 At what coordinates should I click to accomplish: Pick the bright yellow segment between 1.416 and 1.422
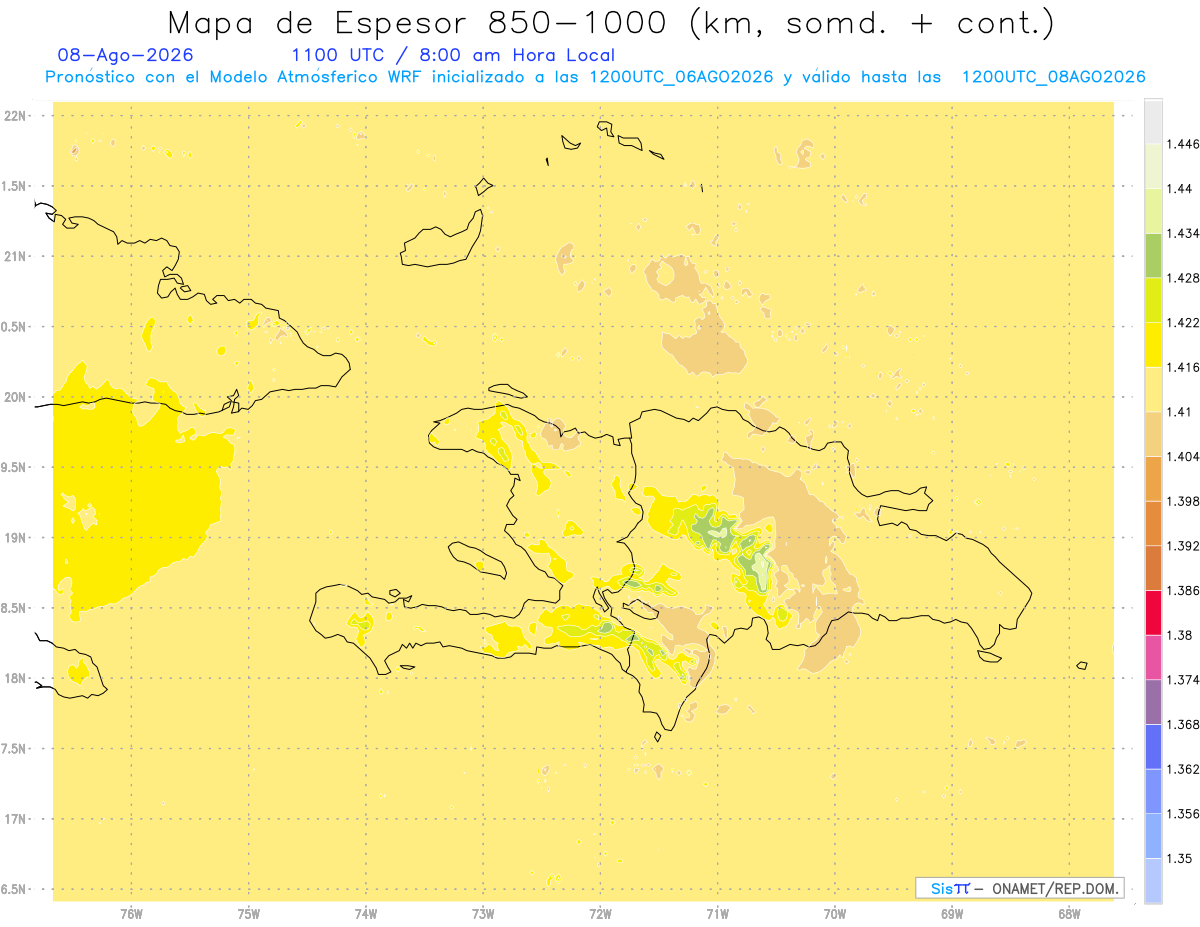pos(1153,345)
